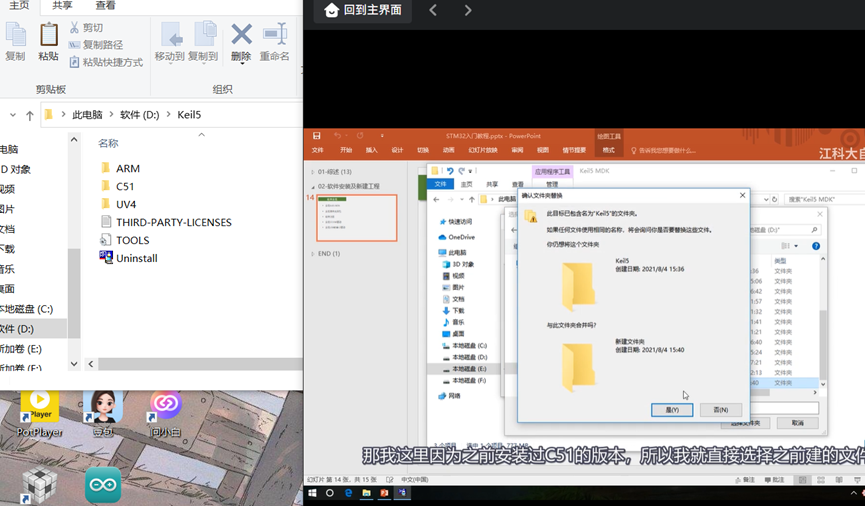Select the UV4 folder
This screenshot has width=865, height=506.
click(118, 204)
